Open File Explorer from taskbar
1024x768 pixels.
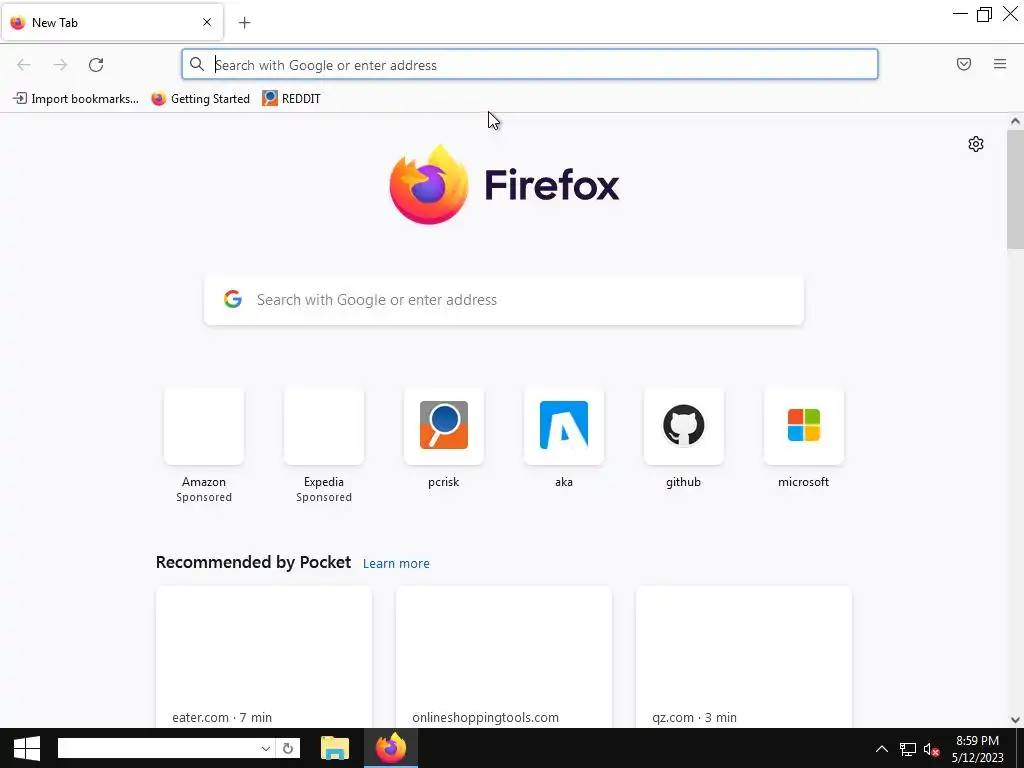335,748
